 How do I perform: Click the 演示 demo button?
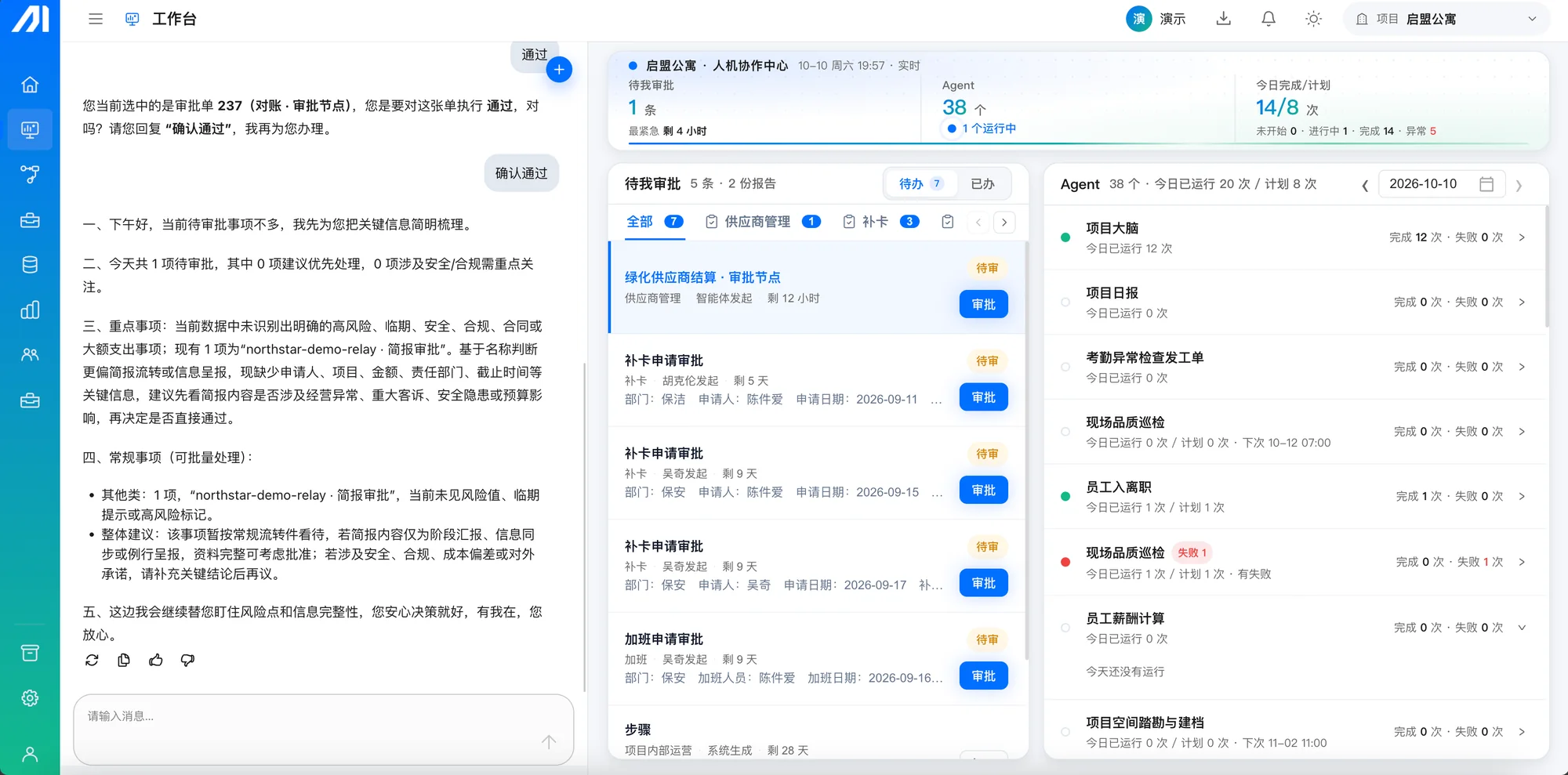point(1156,19)
